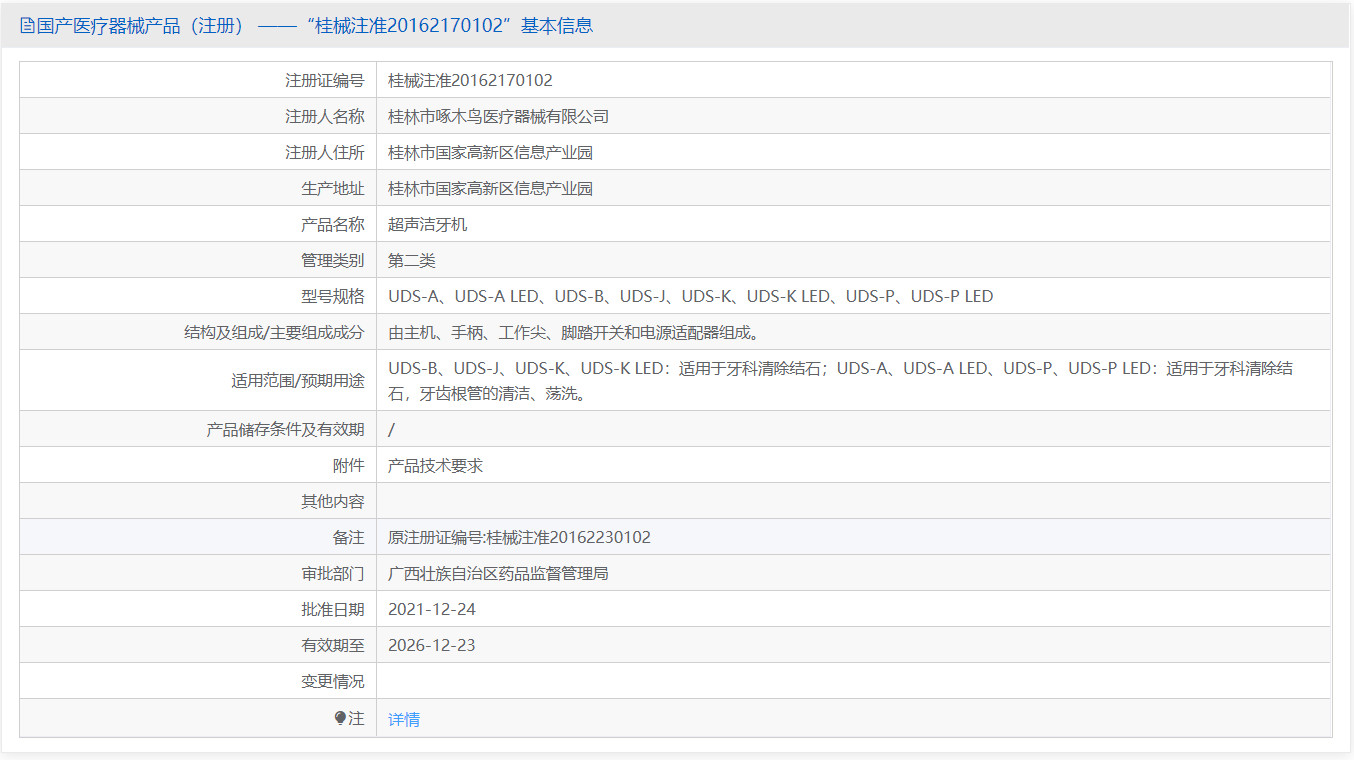Select the address value in the 生产地址 row
Screen dimensions: 1354x760
(x=490, y=188)
